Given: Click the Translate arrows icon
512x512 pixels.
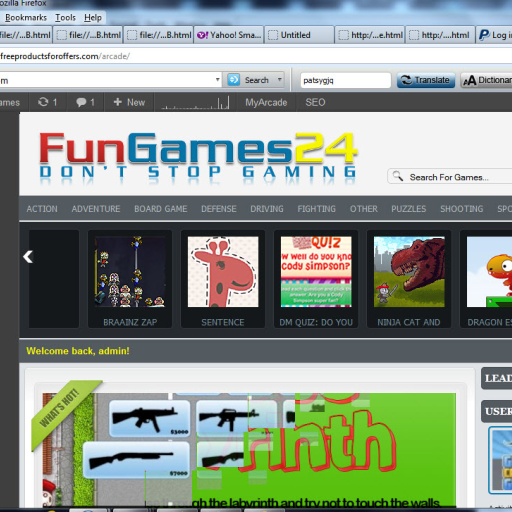Looking at the screenshot, I should tap(406, 80).
